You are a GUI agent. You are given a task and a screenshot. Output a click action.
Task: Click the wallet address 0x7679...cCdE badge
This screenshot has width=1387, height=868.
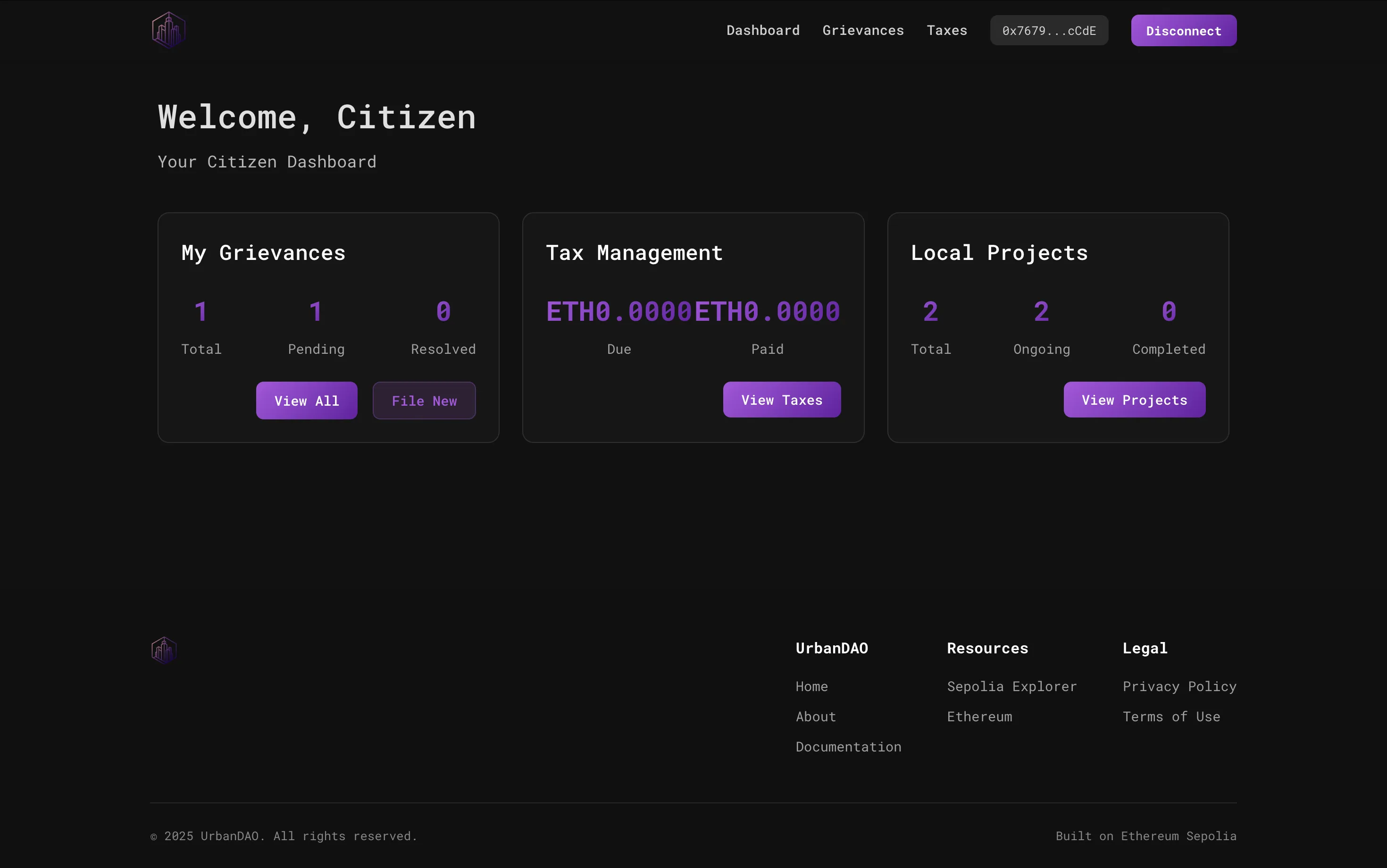pyautogui.click(x=1048, y=31)
